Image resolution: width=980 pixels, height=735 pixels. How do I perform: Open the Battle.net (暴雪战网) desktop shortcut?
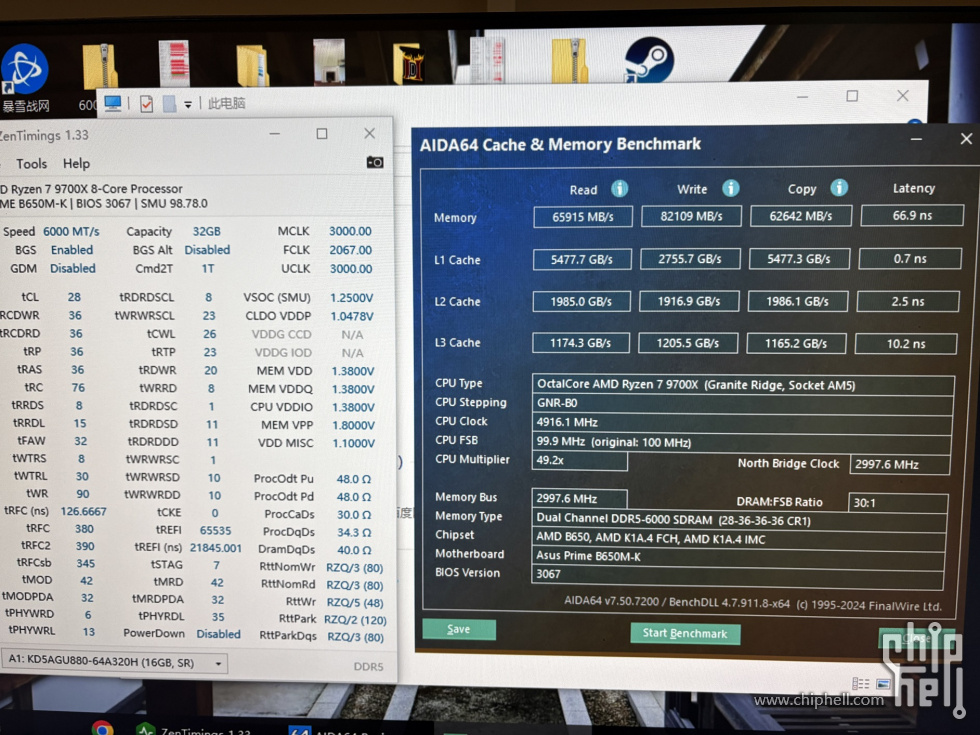(x=25, y=69)
